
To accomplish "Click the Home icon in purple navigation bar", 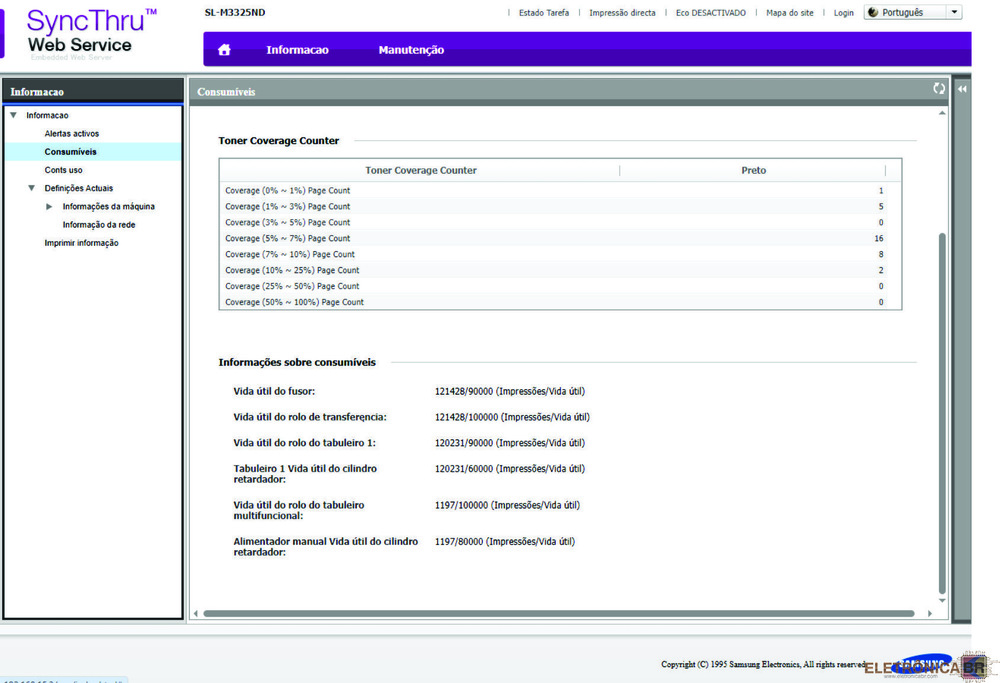I will pyautogui.click(x=224, y=50).
